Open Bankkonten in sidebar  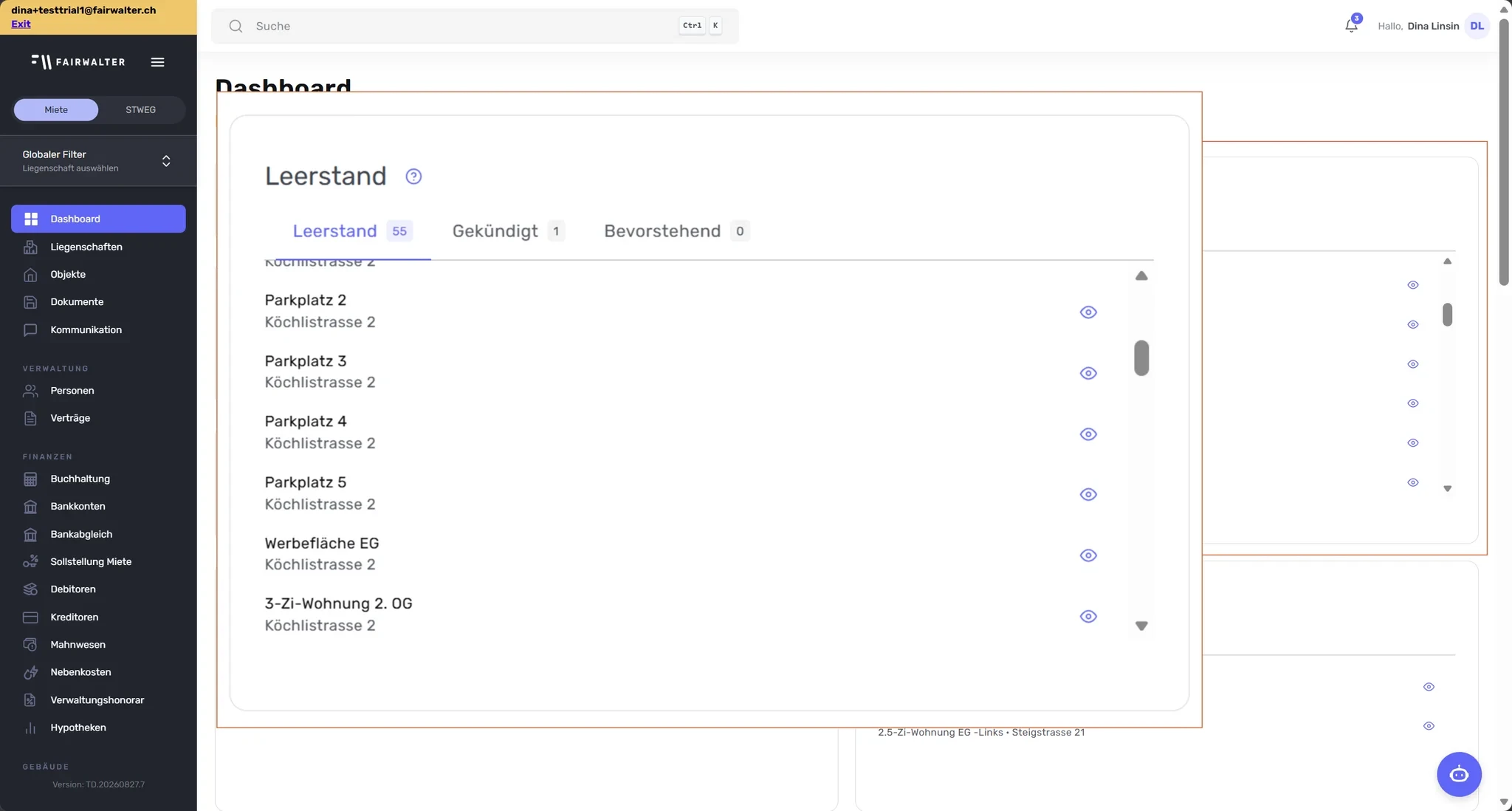point(98,506)
